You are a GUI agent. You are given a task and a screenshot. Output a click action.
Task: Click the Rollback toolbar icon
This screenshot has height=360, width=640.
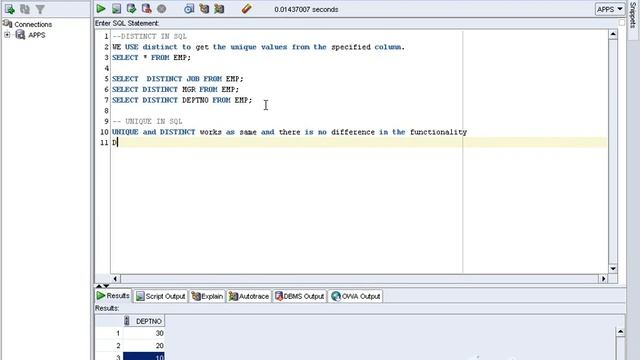coord(147,9)
